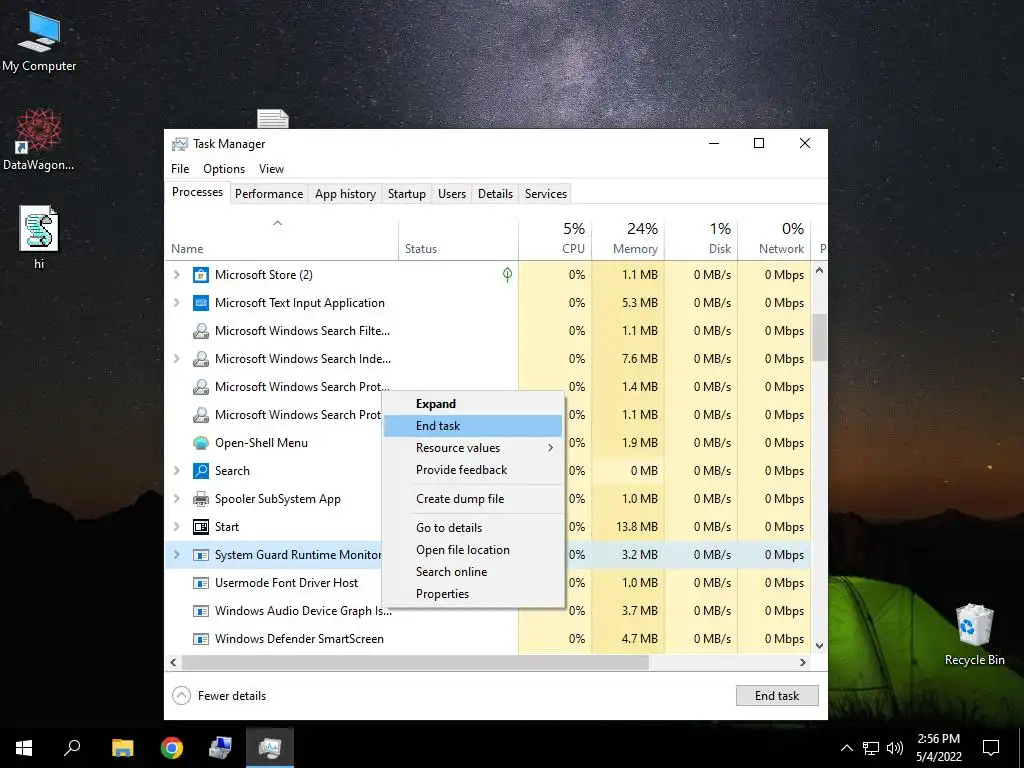Click the Task Manager title bar icon
Viewport: 1024px width, 768px height.
pyautogui.click(x=180, y=144)
